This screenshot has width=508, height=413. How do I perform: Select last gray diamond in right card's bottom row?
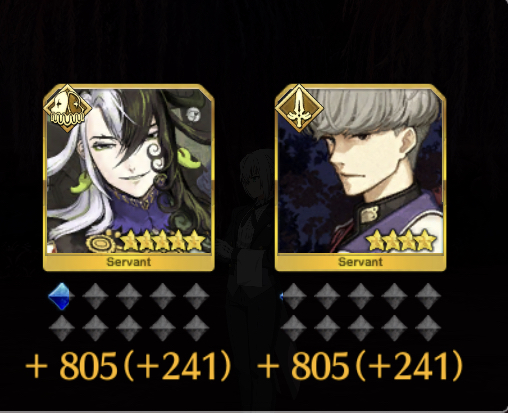(428, 328)
